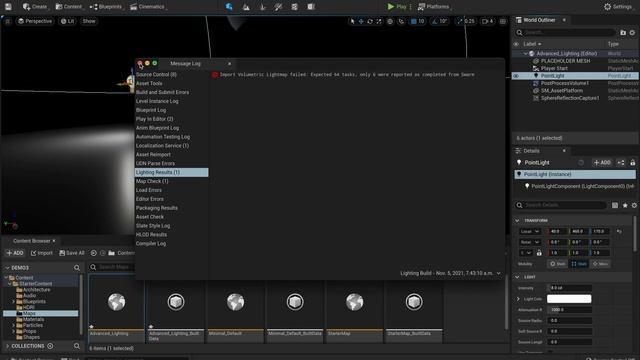Choose the scale gizmo tool in viewport
The image size is (640, 360).
point(379,21)
